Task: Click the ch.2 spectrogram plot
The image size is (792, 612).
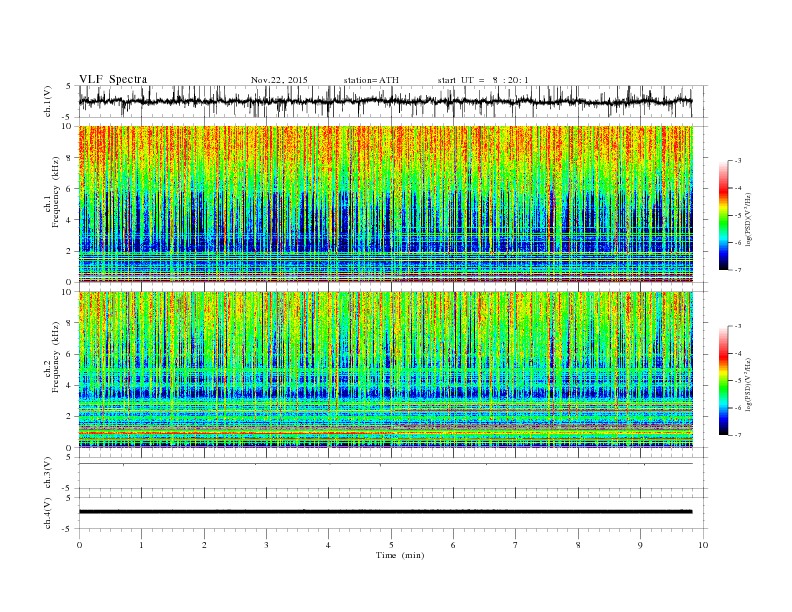Action: (385, 369)
